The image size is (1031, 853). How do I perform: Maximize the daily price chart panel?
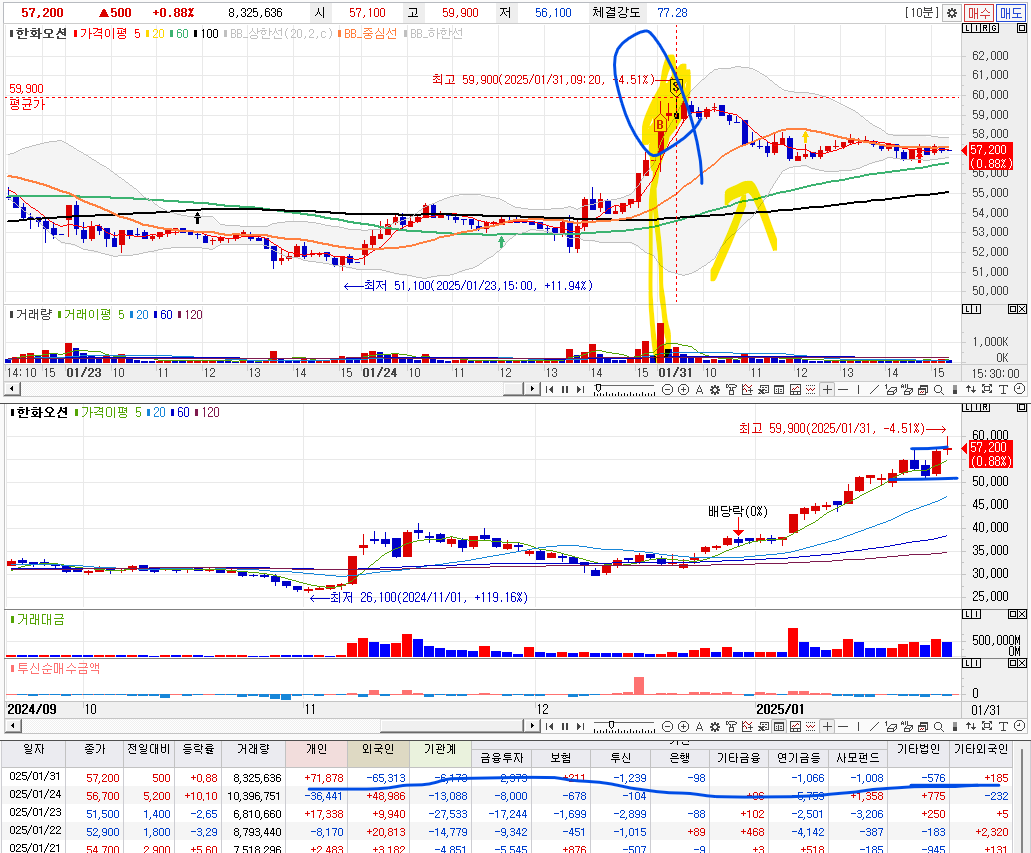1022,408
